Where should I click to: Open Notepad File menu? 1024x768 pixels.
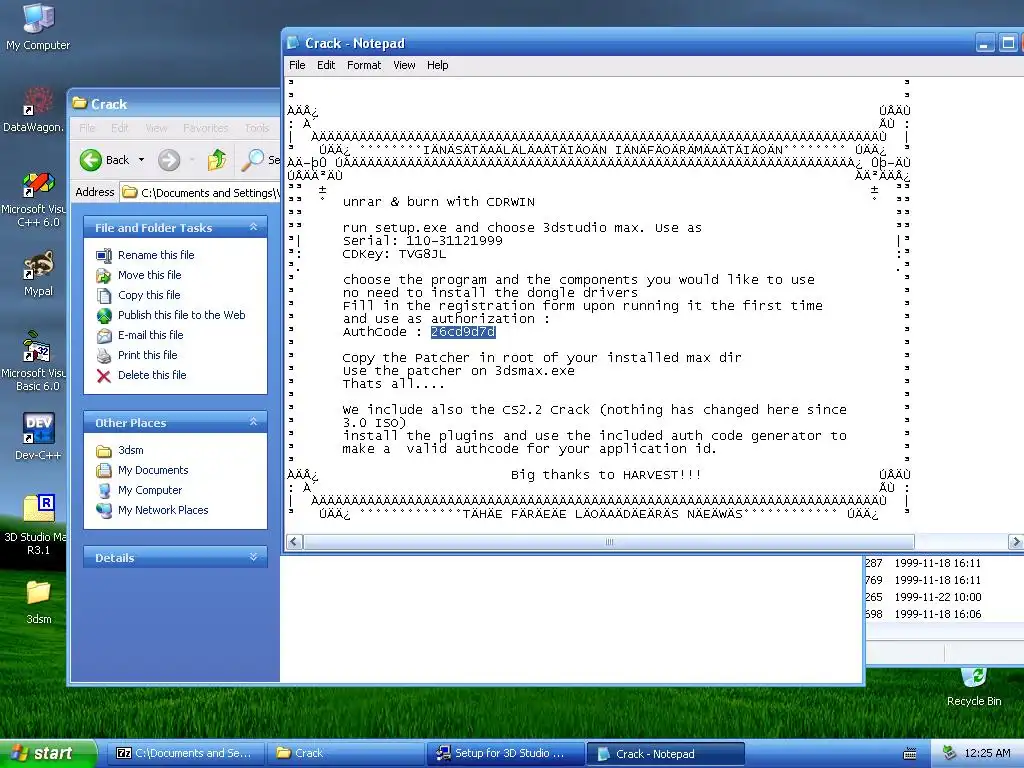[297, 65]
